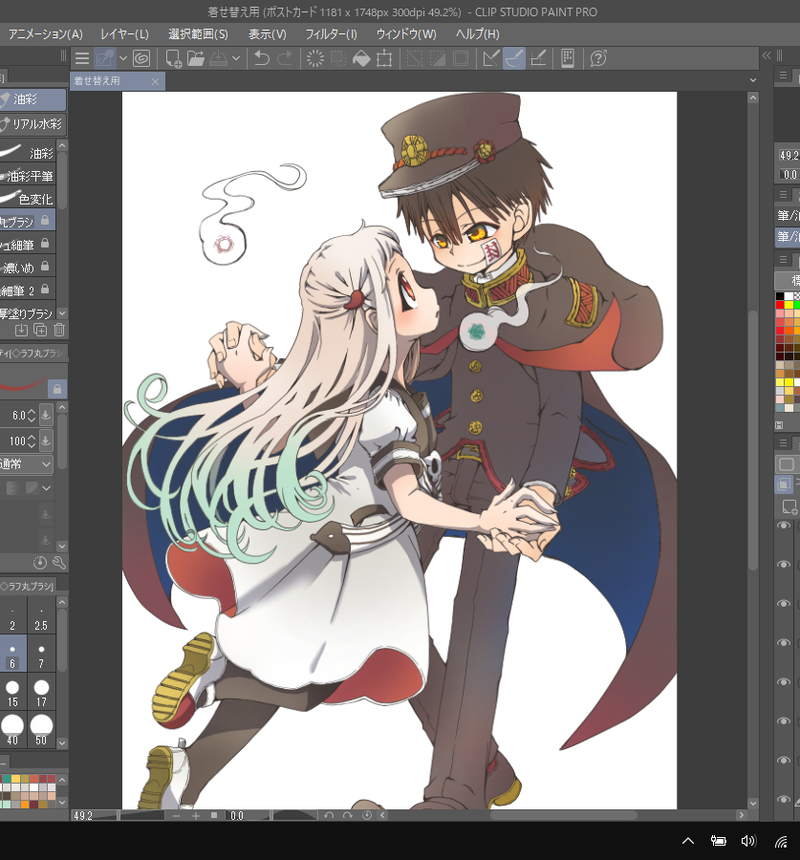The height and width of the screenshot is (860, 800).
Task: Collapse the right palette dock chevrons
Action: coord(767,55)
